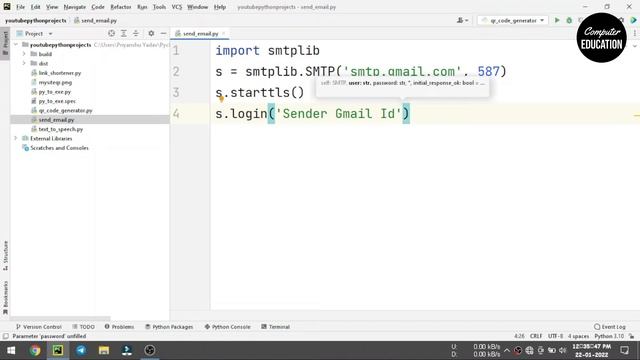Viewport: 640px width, 360px height.
Task: Click the 4 spaces indent indicator
Action: pyautogui.click(x=578, y=336)
